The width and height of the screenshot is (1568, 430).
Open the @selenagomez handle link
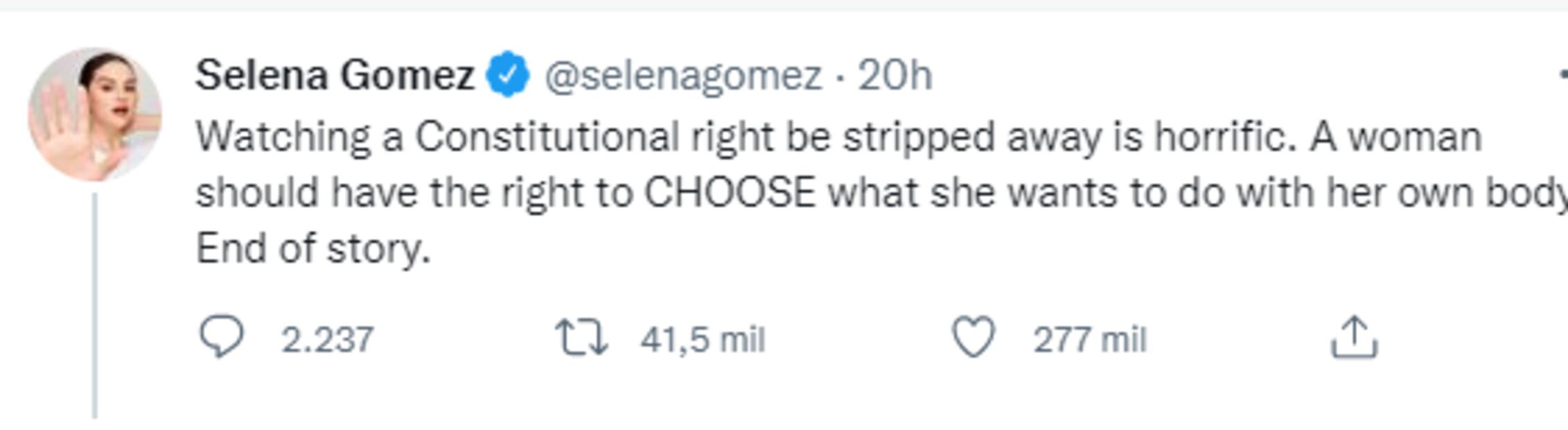[682, 75]
